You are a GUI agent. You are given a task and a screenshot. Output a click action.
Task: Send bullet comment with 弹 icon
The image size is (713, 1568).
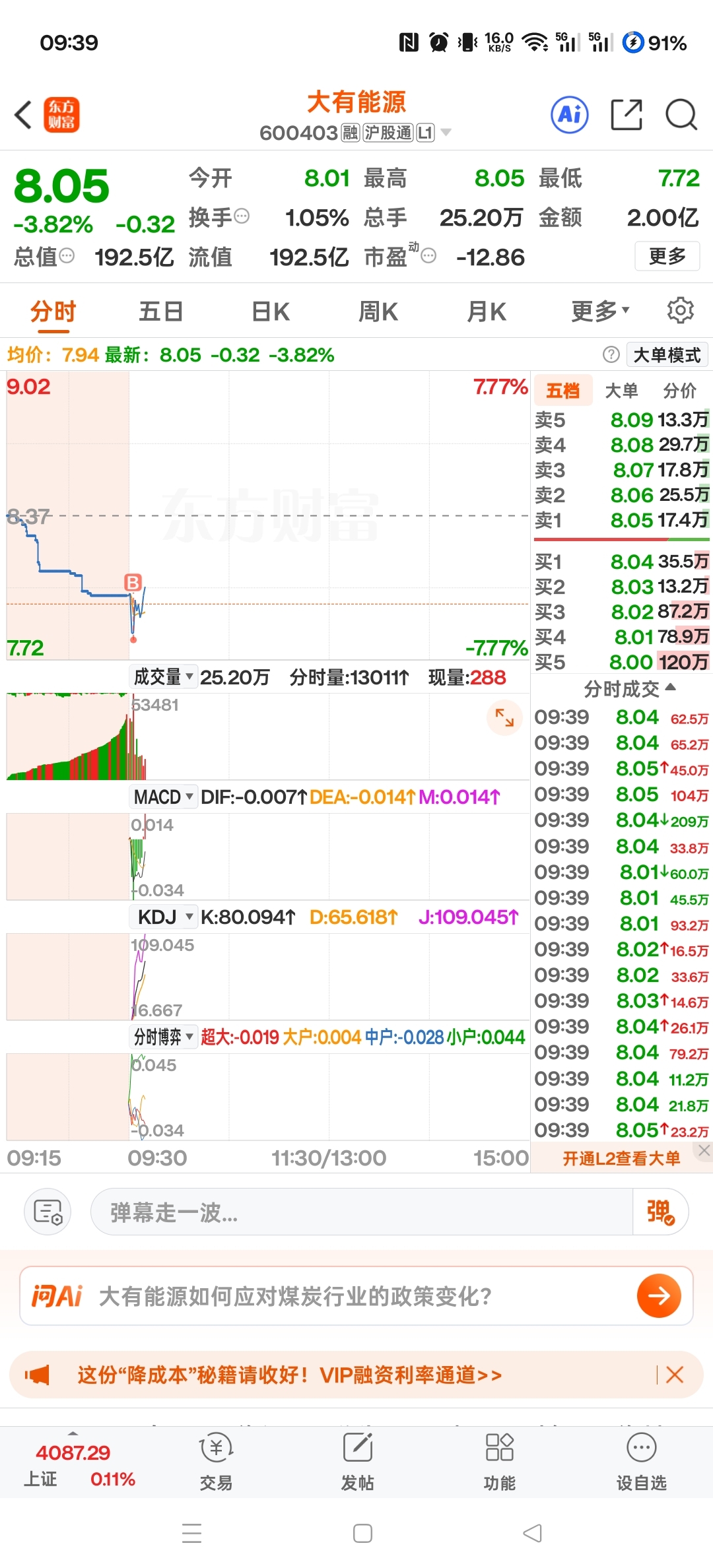(660, 1212)
